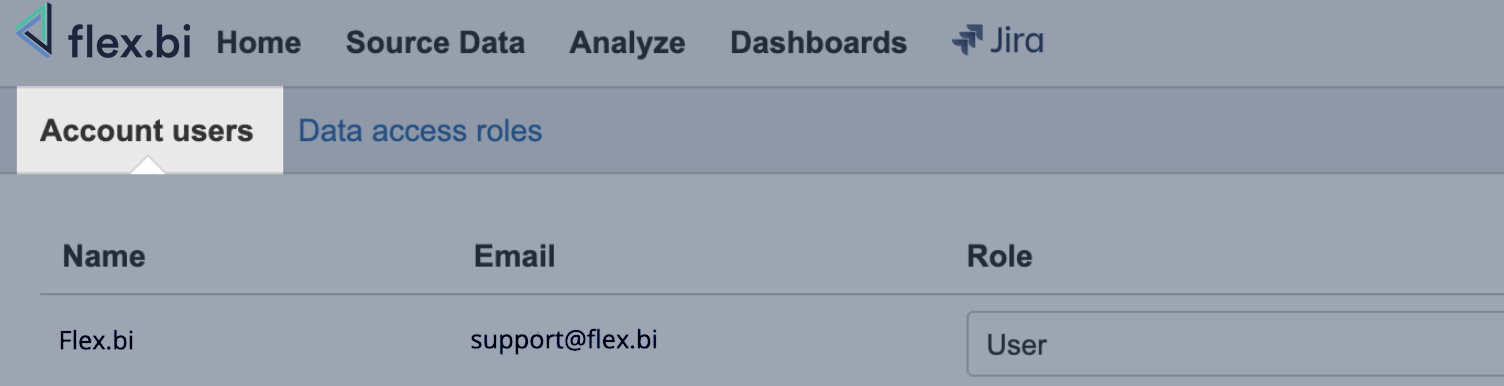Navigate to Dashboards
Screen dimensions: 1504x386
(x=818, y=42)
